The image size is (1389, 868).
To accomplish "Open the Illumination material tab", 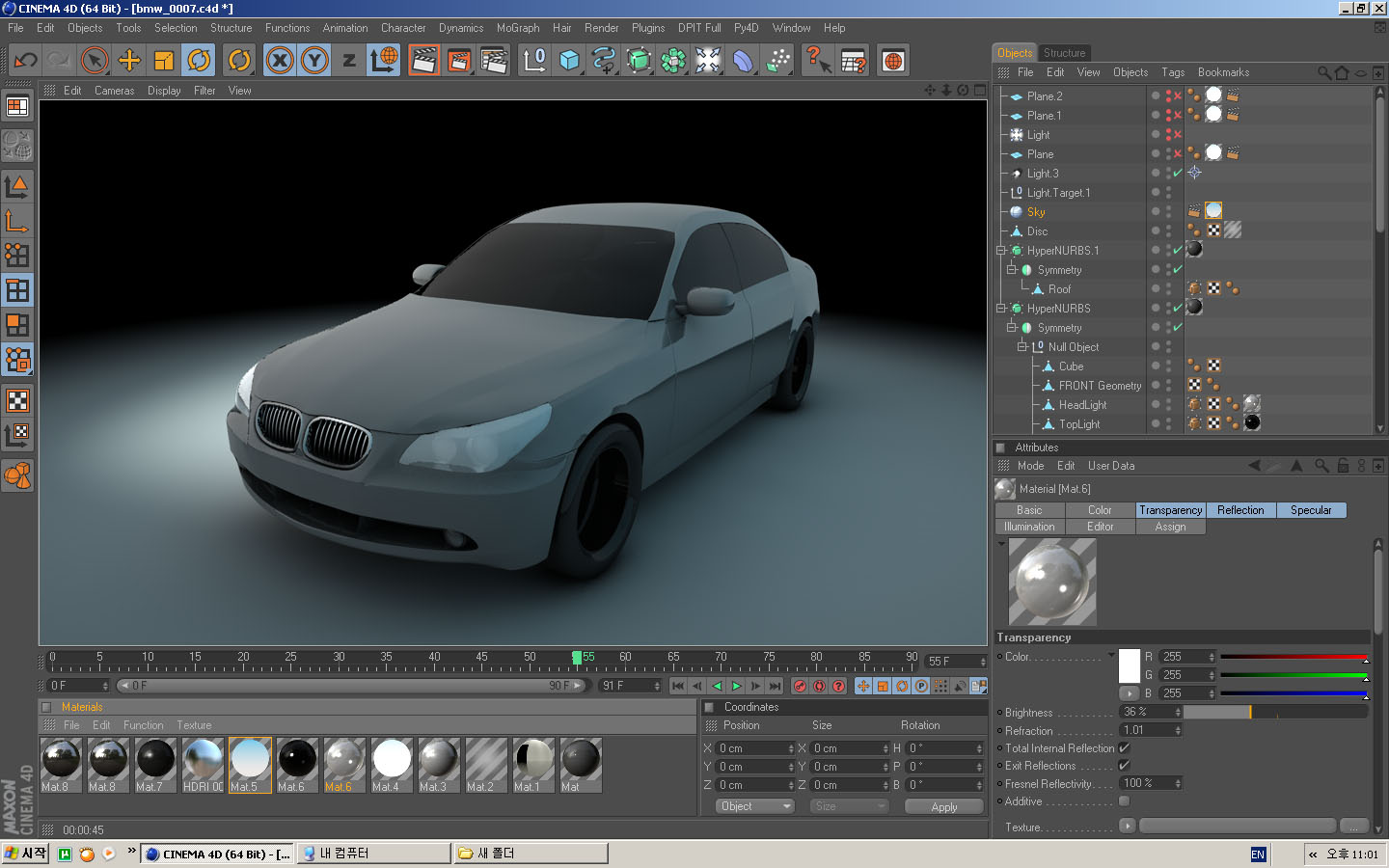I will coord(1029,527).
